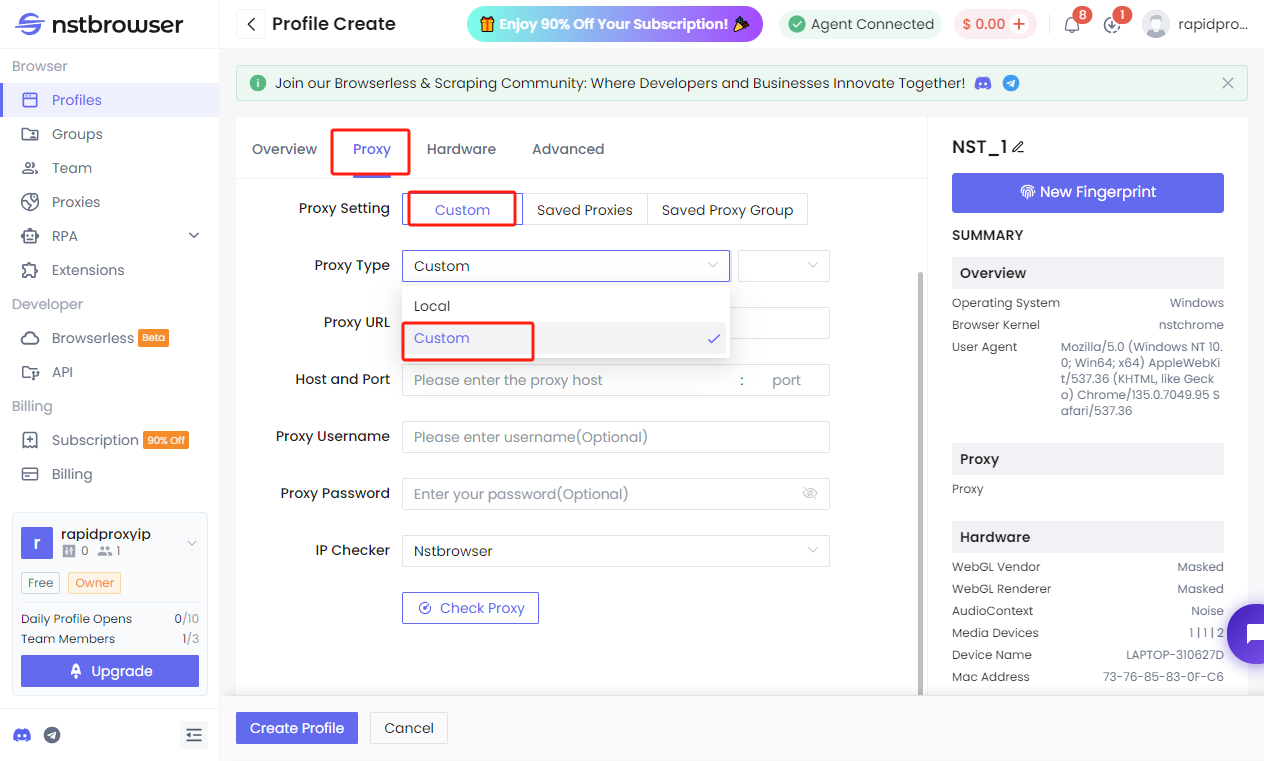The height and width of the screenshot is (761, 1264).
Task: Select the Saved Proxy Group option
Action: click(x=727, y=210)
